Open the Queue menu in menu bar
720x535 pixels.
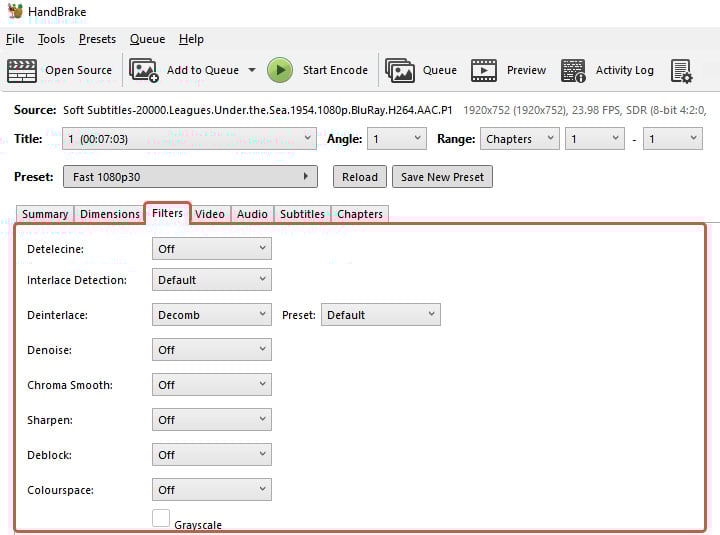[147, 39]
